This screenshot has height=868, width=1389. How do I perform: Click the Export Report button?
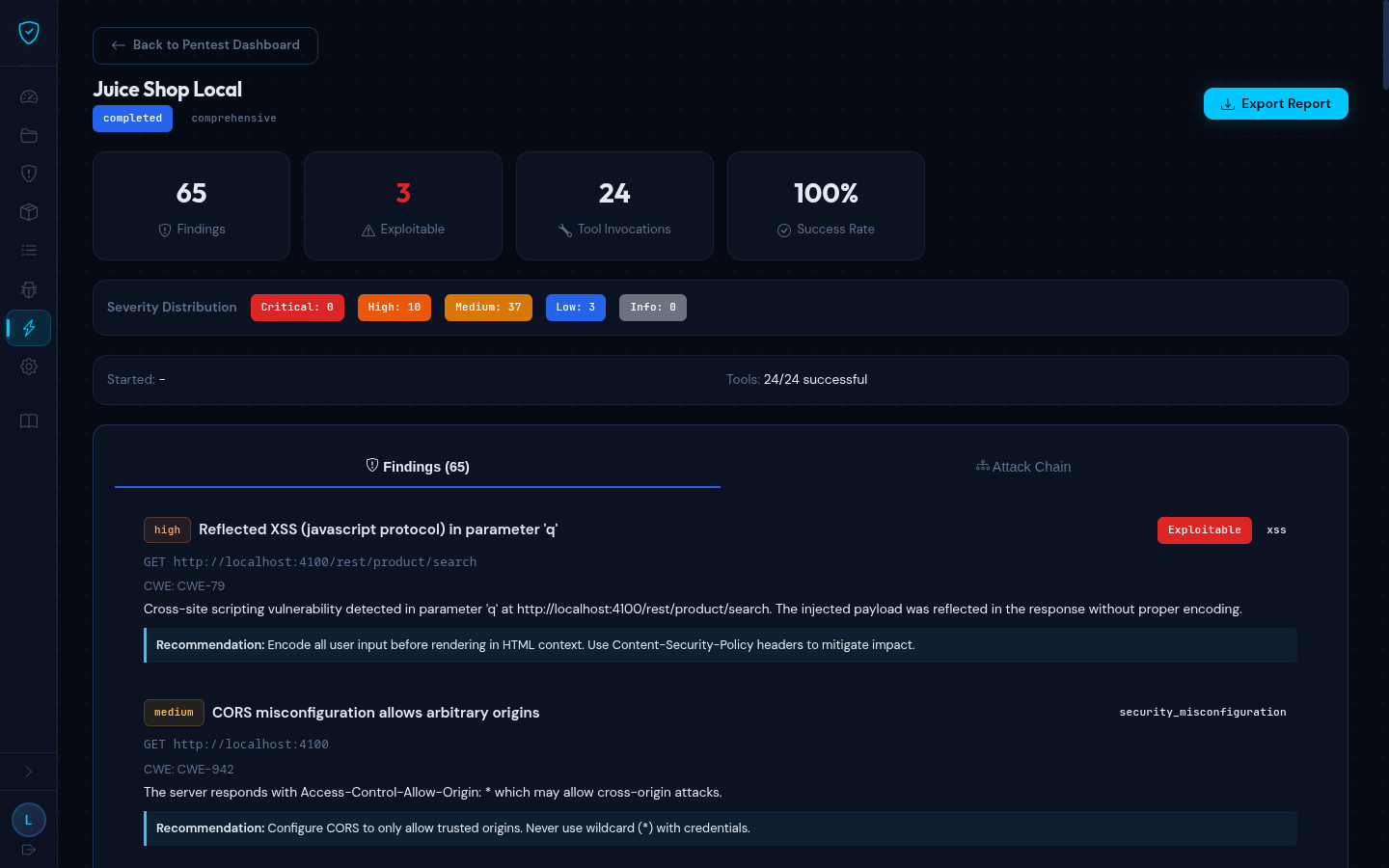[1275, 104]
